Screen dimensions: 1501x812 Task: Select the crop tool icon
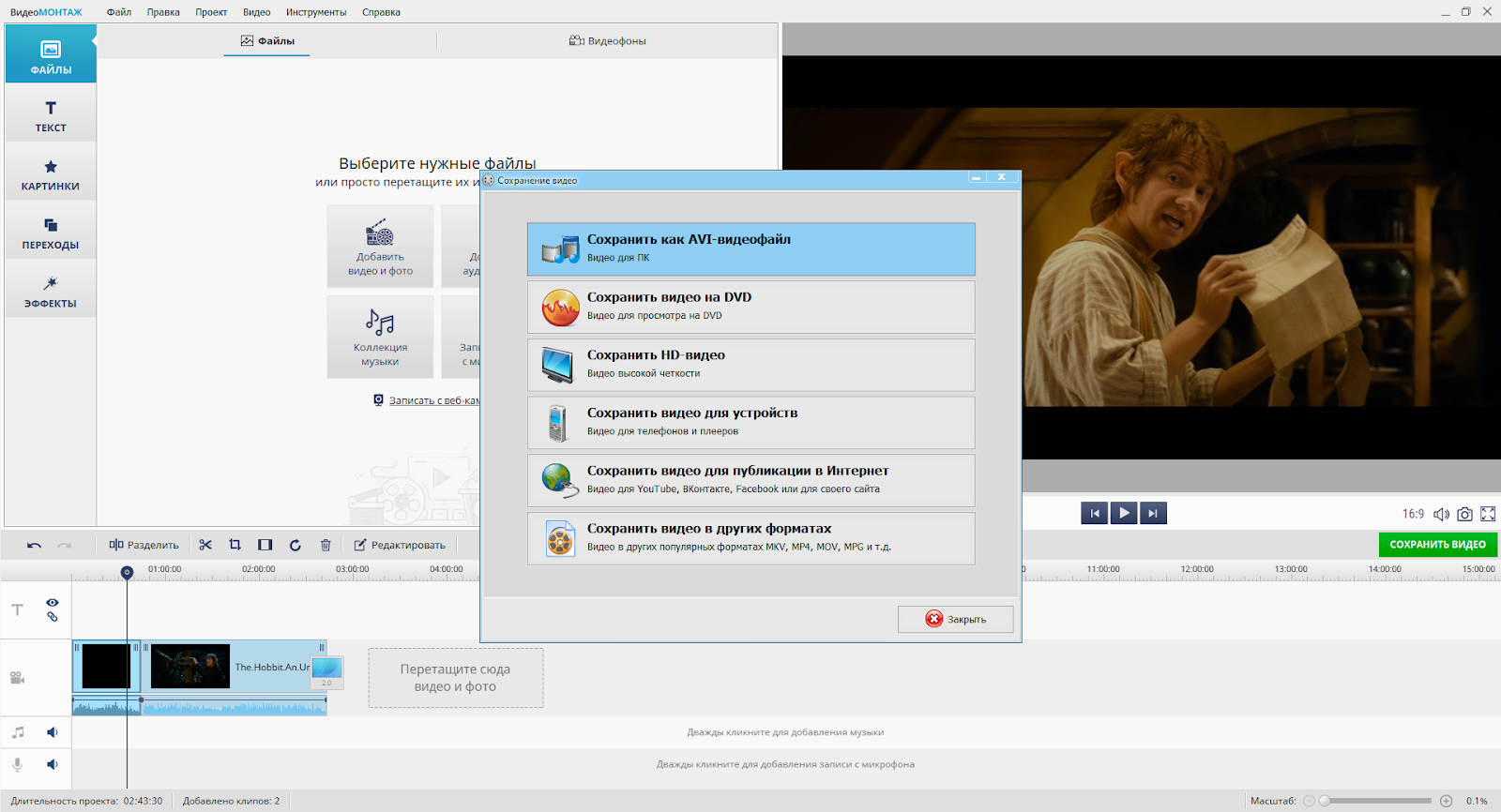click(235, 545)
